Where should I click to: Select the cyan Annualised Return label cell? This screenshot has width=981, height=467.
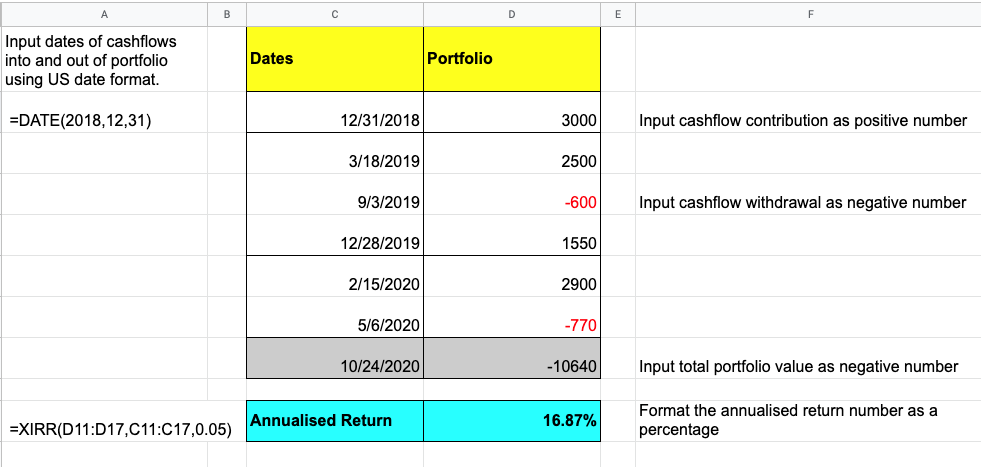pyautogui.click(x=334, y=421)
